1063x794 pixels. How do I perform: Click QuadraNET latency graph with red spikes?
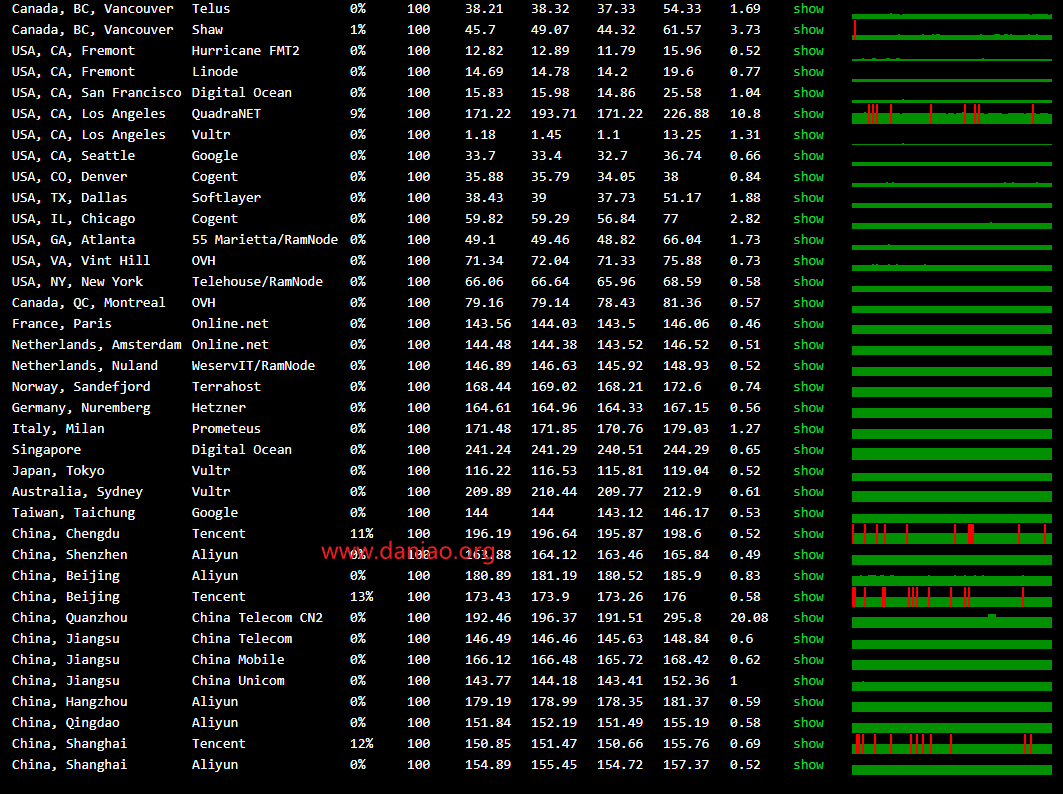click(x=952, y=114)
